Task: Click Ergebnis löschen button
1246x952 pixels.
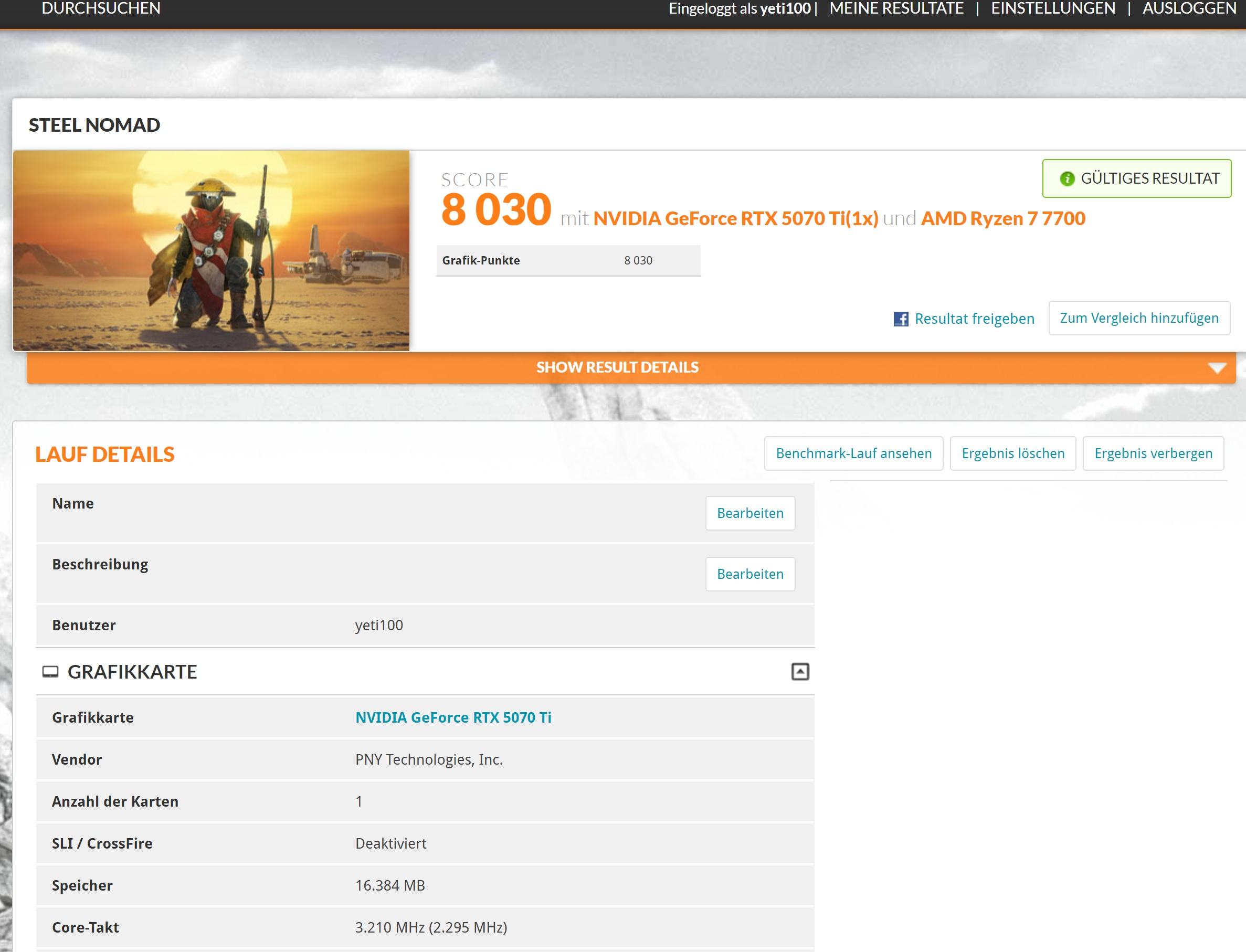Action: click(1012, 453)
